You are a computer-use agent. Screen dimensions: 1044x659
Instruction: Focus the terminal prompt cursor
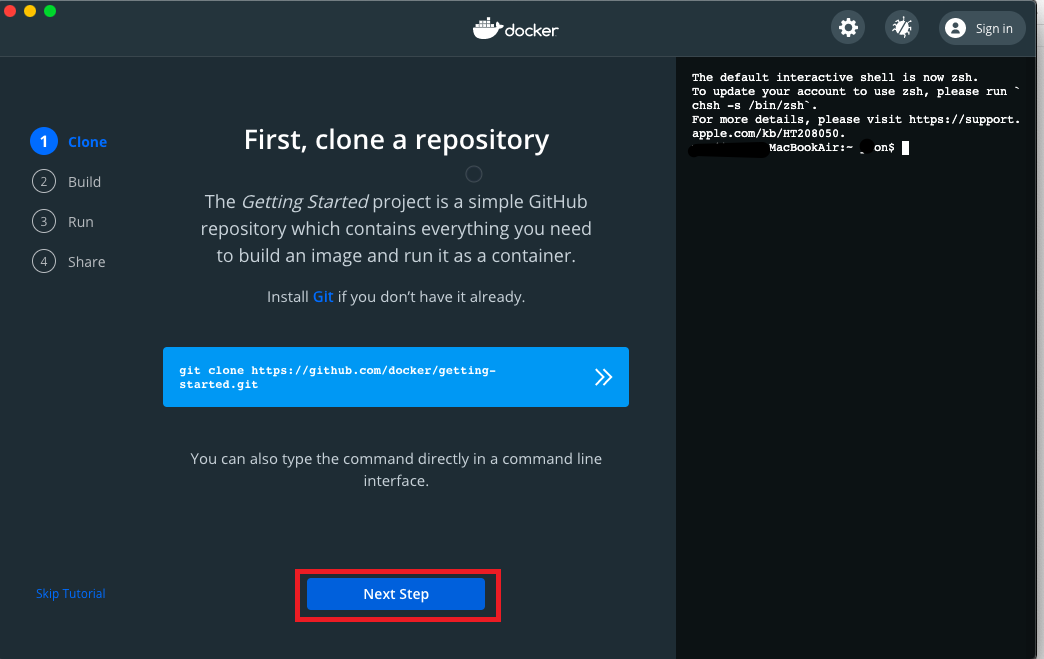[x=906, y=148]
